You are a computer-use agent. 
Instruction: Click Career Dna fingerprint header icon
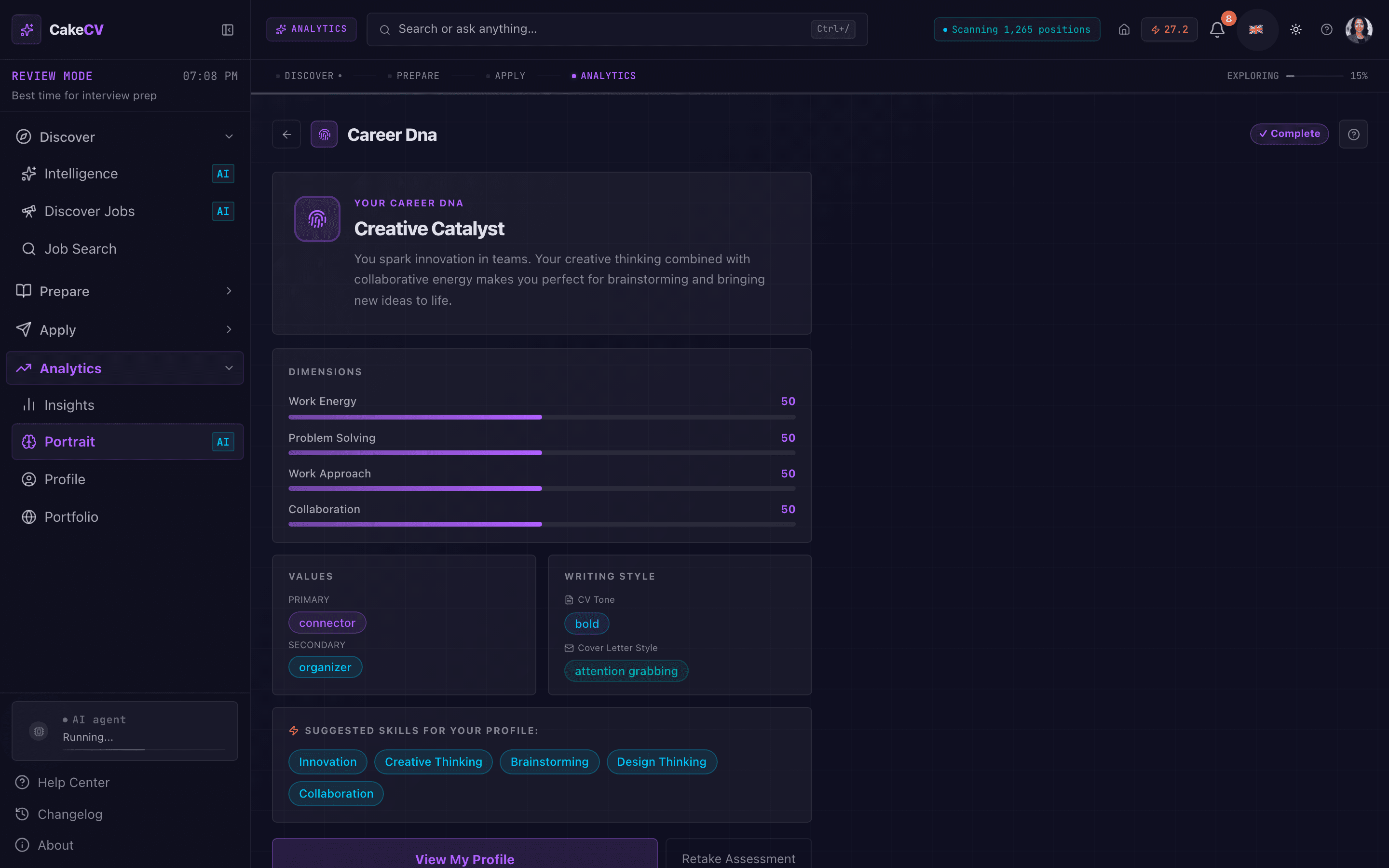point(324,135)
